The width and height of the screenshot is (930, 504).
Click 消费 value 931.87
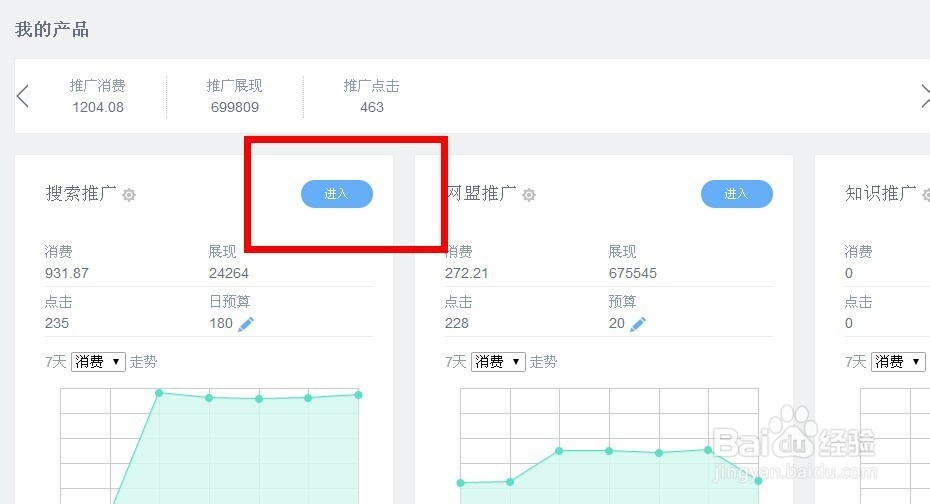[67, 273]
